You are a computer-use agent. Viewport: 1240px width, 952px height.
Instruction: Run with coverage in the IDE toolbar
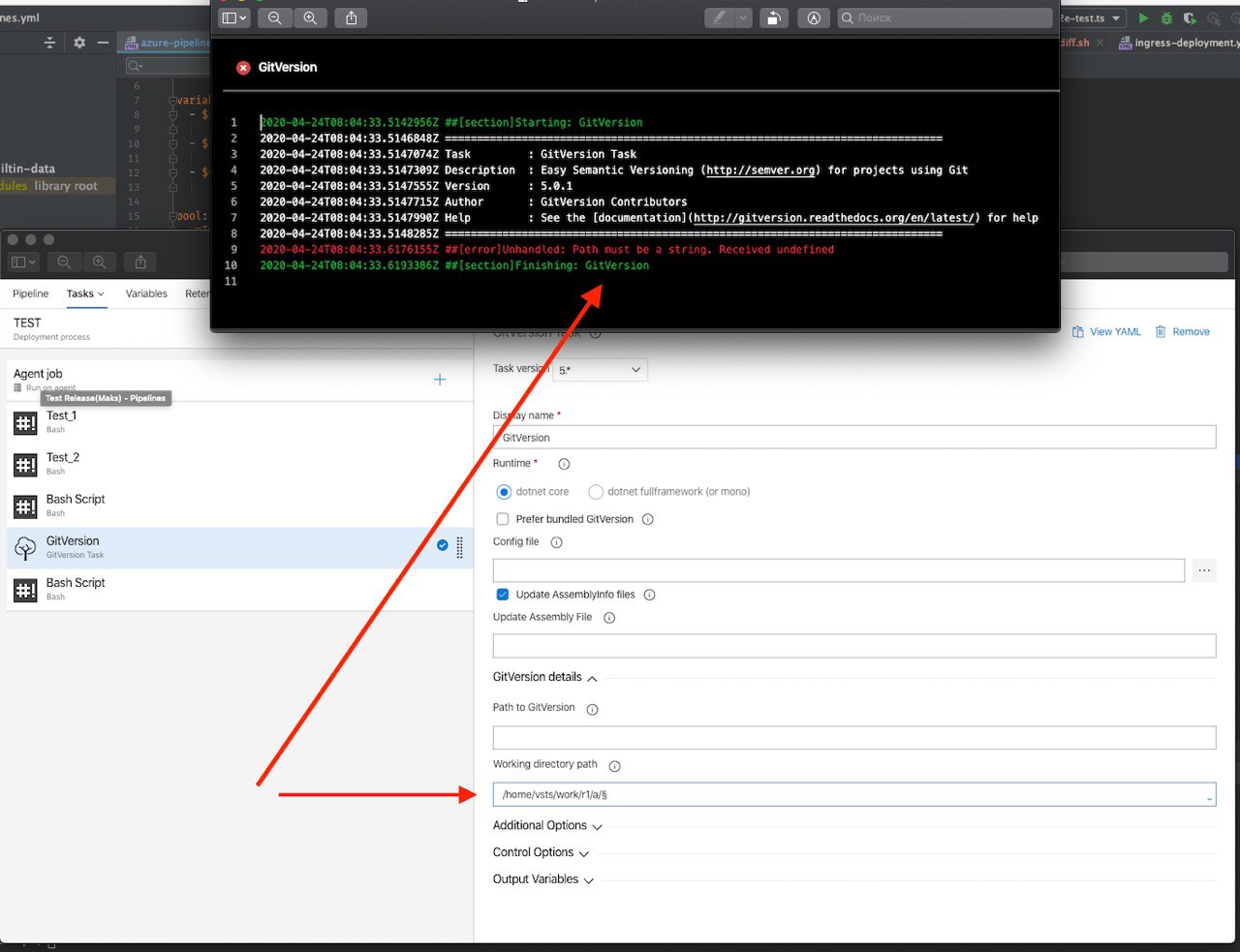click(1190, 17)
